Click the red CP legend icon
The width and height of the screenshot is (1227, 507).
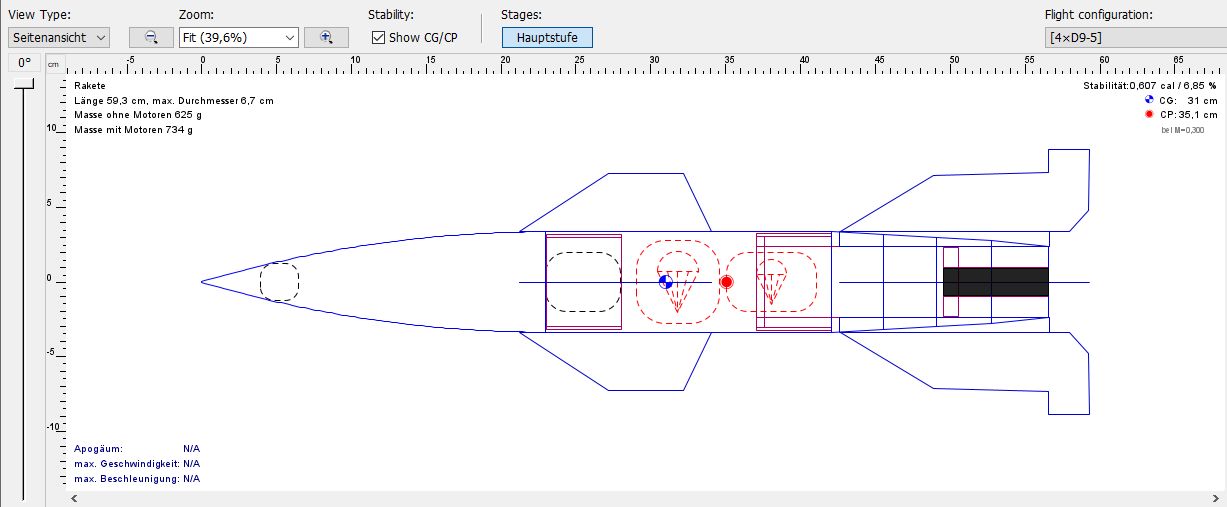1149,114
